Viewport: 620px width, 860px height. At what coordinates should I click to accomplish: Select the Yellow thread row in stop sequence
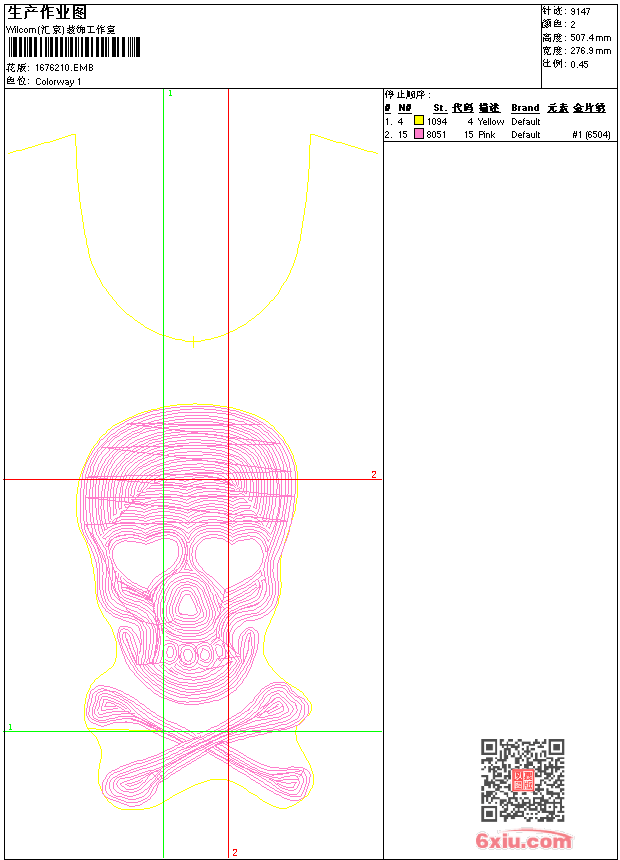point(490,121)
